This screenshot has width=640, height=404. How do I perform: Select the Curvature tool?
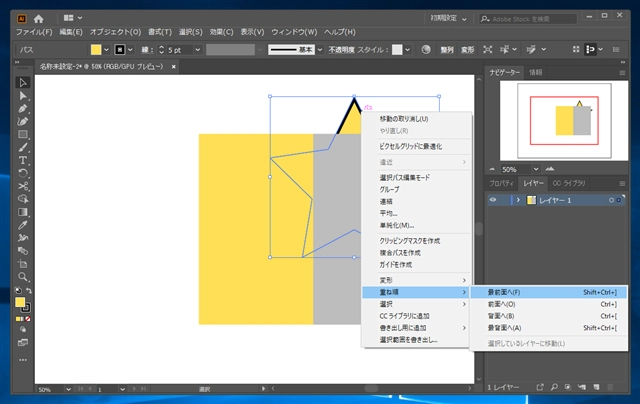23,122
